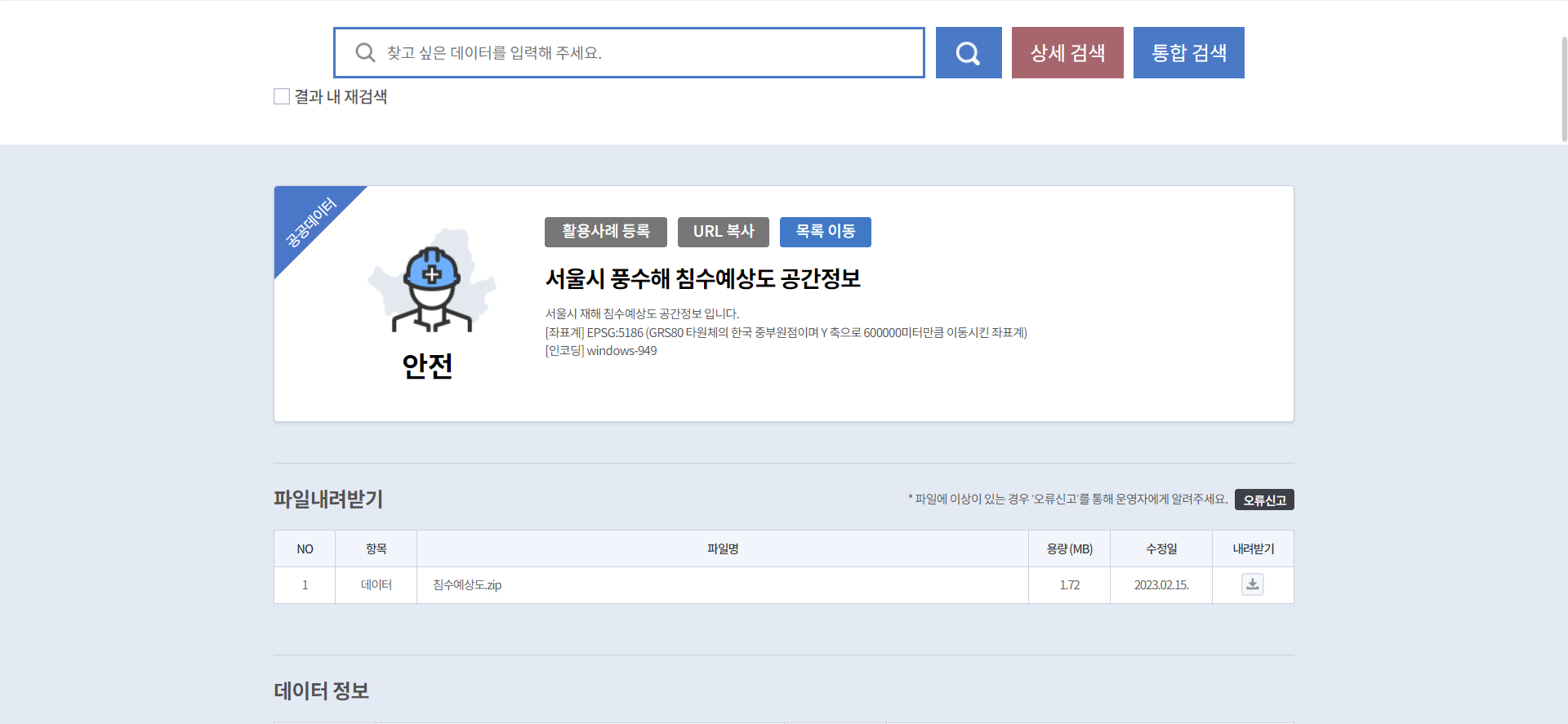
Task: Click the [인코딩] windows-949 text line
Action: point(601,351)
